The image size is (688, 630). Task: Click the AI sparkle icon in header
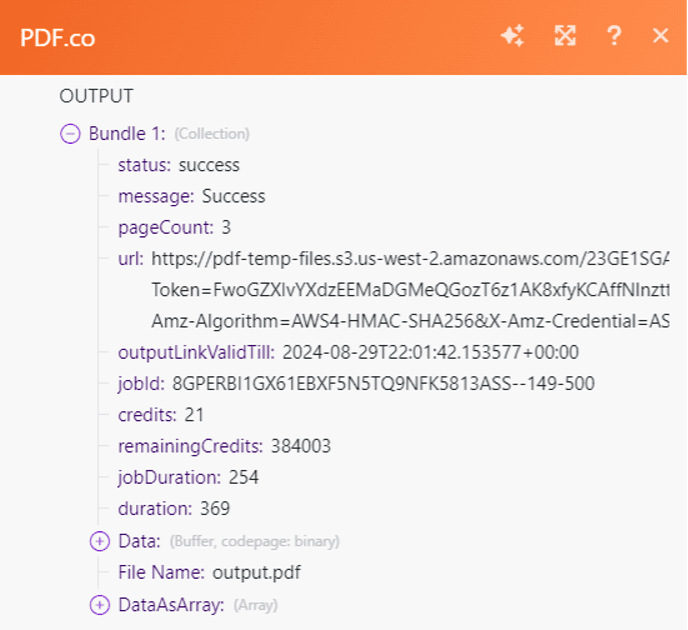pyautogui.click(x=512, y=36)
